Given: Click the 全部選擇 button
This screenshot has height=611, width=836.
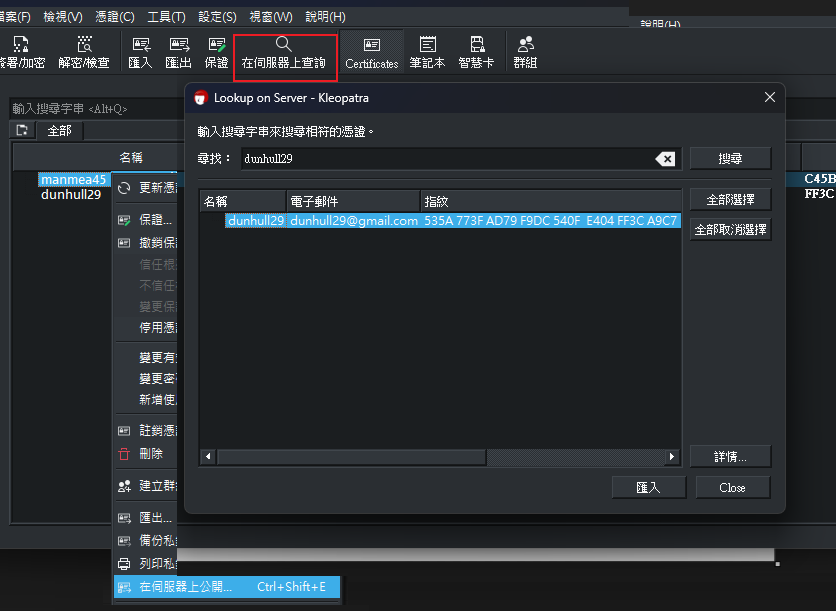Looking at the screenshot, I should (x=729, y=198).
